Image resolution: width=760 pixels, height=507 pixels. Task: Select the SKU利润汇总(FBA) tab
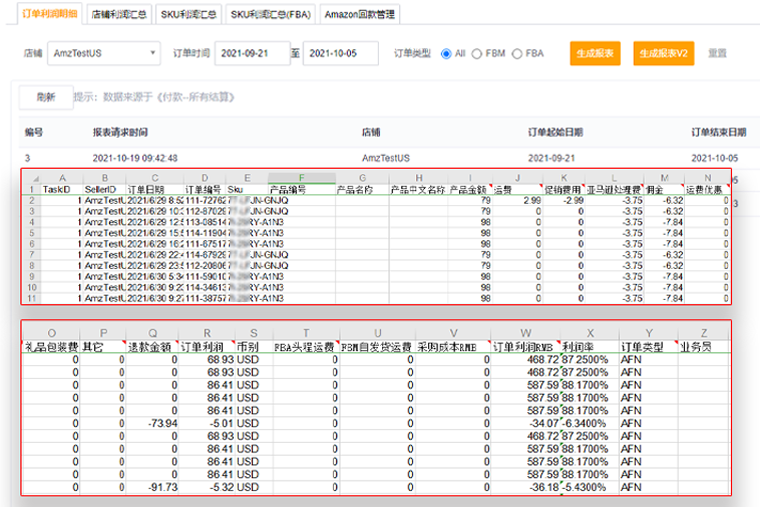tap(270, 15)
